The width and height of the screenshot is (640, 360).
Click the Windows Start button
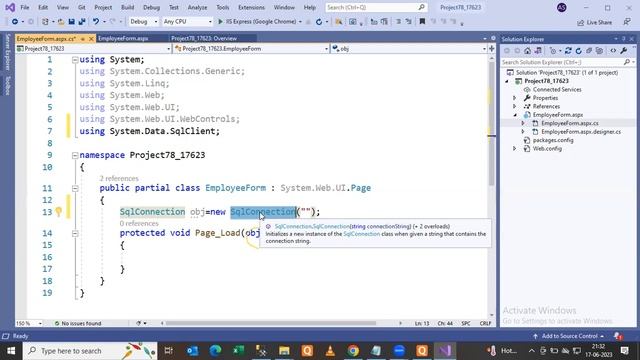(x=11, y=351)
